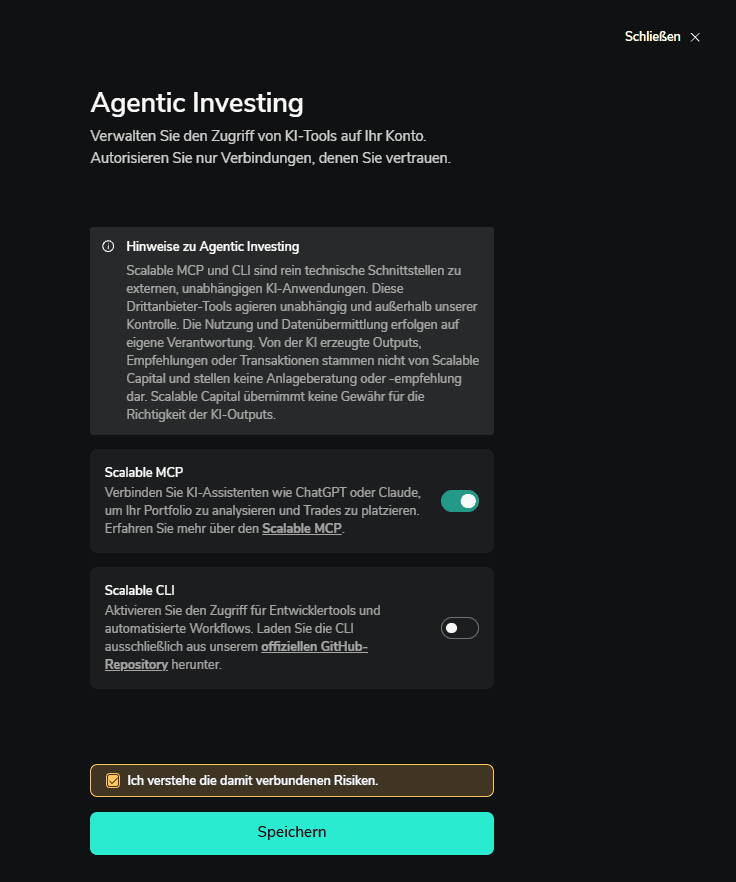Disable the Scalable MCP toggle switch
This screenshot has height=882, width=736.
click(460, 501)
